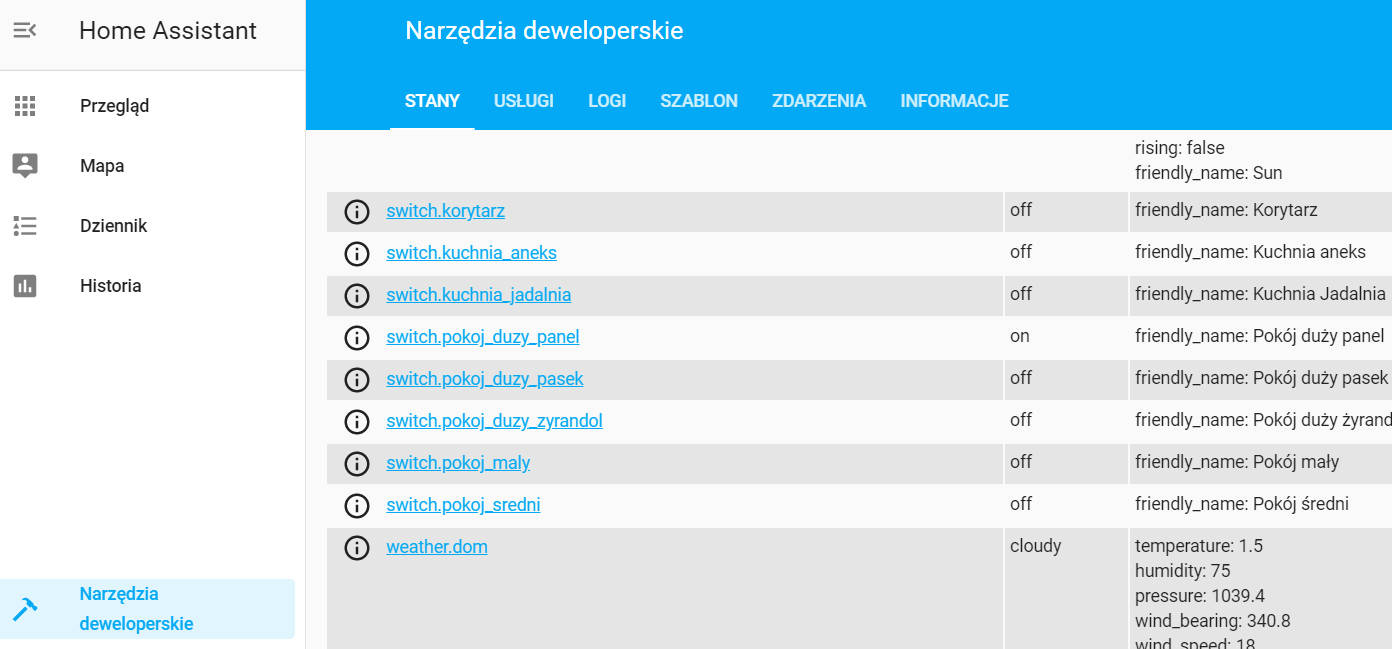Go to the Szablon tab
Image resolution: width=1392 pixels, height=649 pixels.
[x=699, y=101]
